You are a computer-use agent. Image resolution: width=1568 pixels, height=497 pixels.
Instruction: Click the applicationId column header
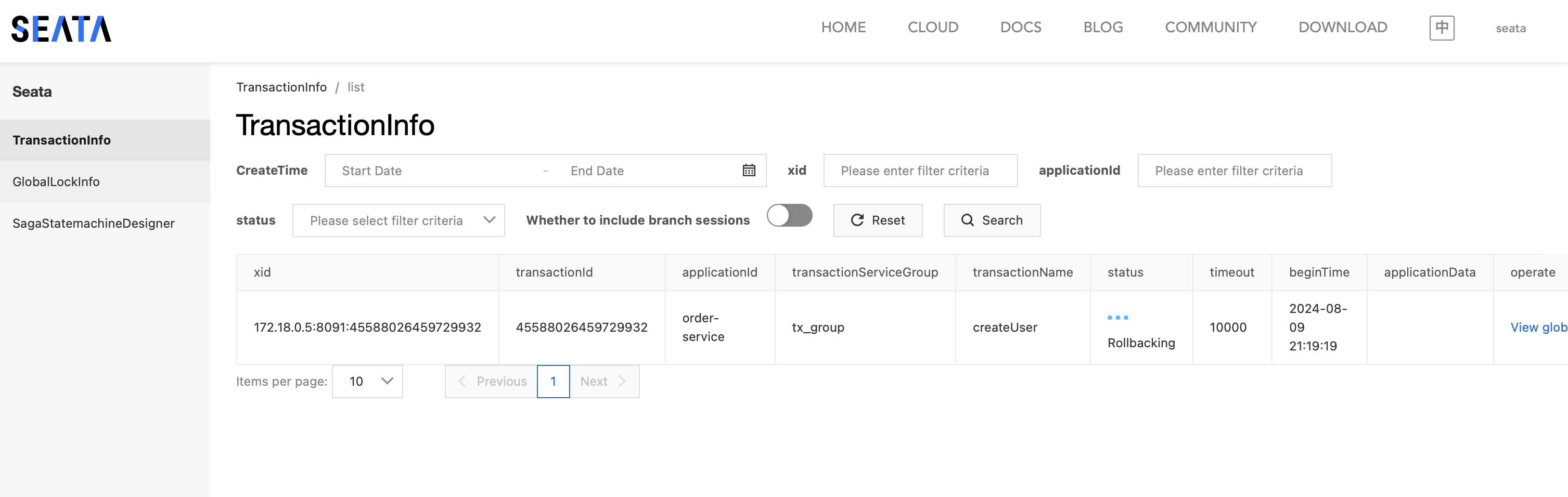pos(720,272)
